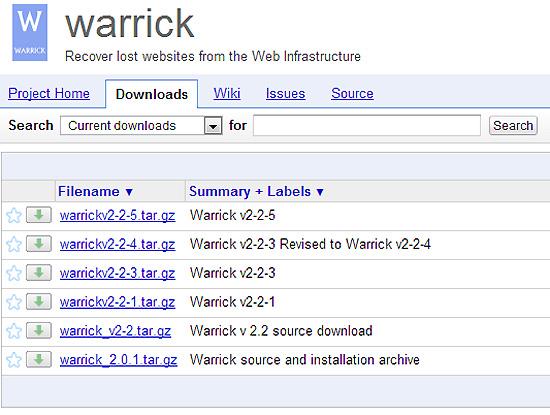
Task: Click the summary text 'Warrick v2-2-1'
Action: tap(233, 302)
